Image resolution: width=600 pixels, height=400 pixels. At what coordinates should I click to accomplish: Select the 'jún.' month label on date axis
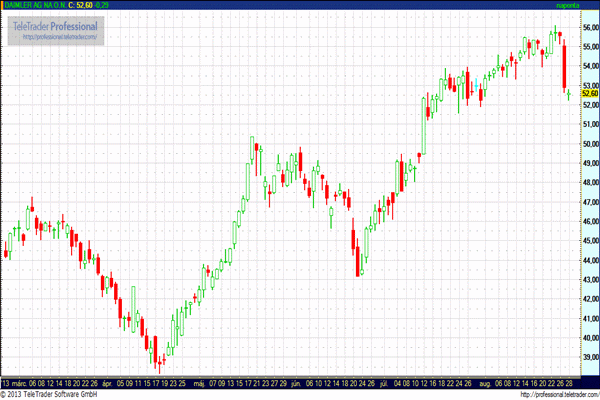pyautogui.click(x=295, y=382)
